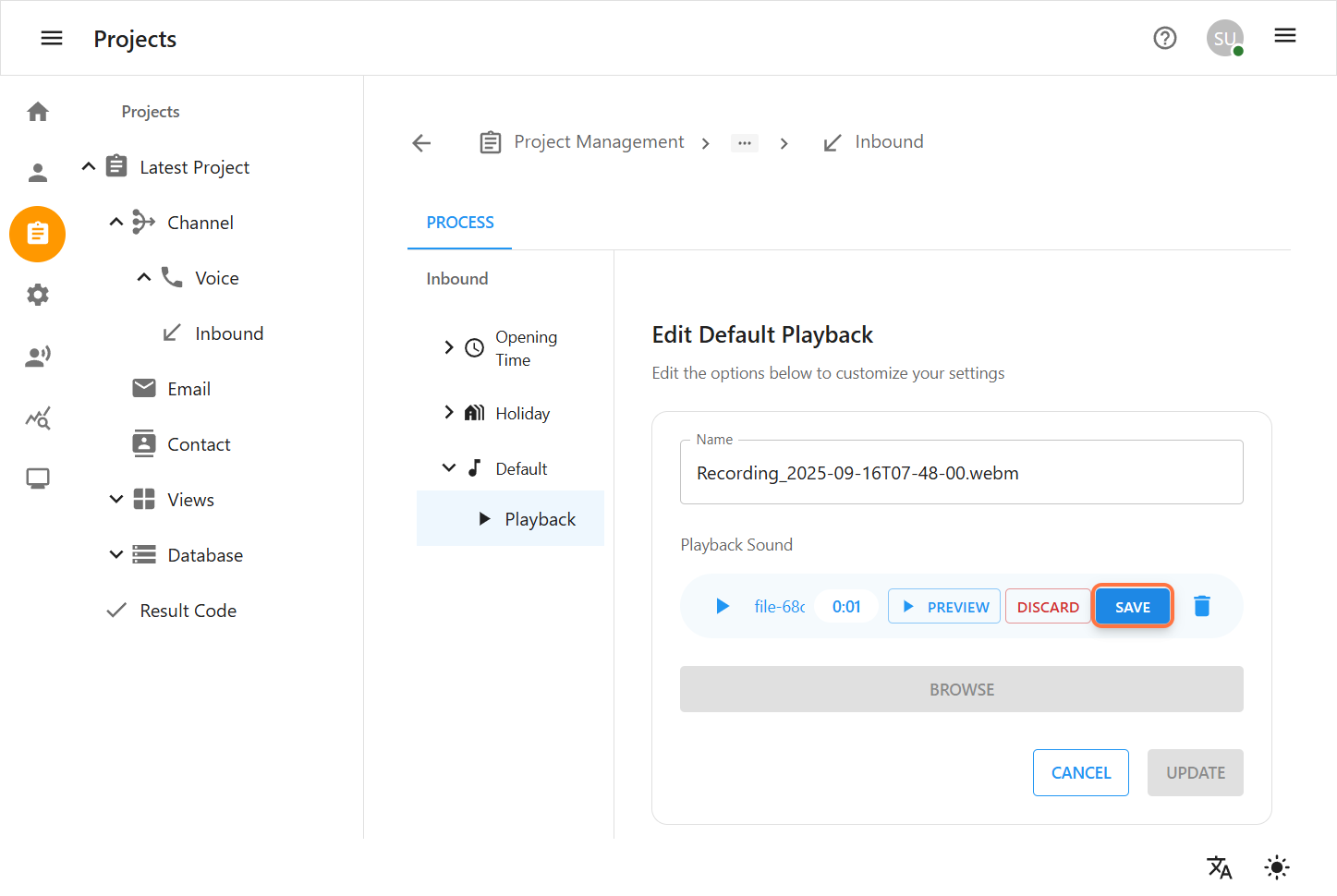Click the home icon in the sidebar
The image size is (1337, 896).
point(38,112)
